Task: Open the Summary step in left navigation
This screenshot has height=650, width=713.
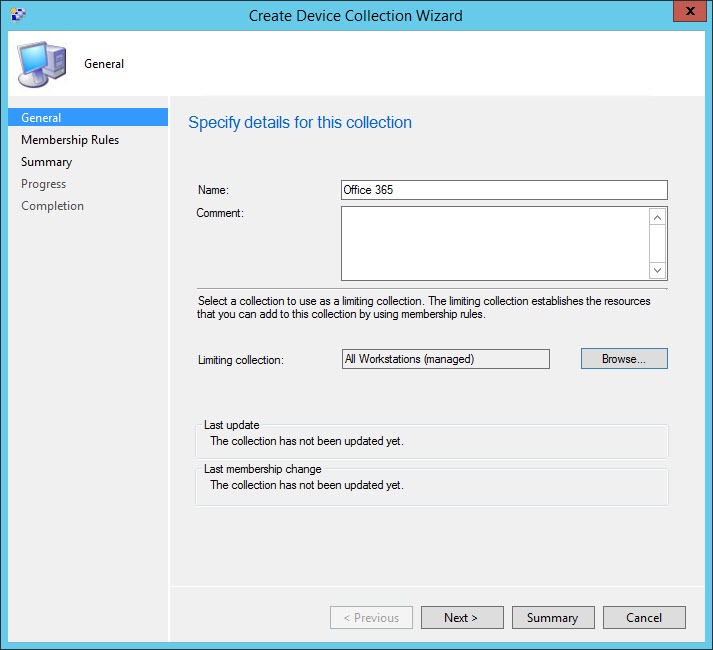Action: tap(47, 162)
